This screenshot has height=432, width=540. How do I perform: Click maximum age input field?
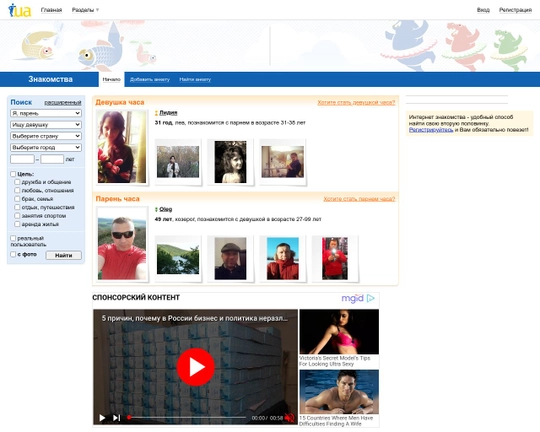[52, 159]
